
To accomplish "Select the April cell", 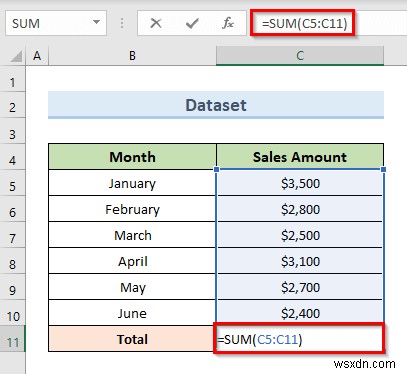I will coord(132,261).
